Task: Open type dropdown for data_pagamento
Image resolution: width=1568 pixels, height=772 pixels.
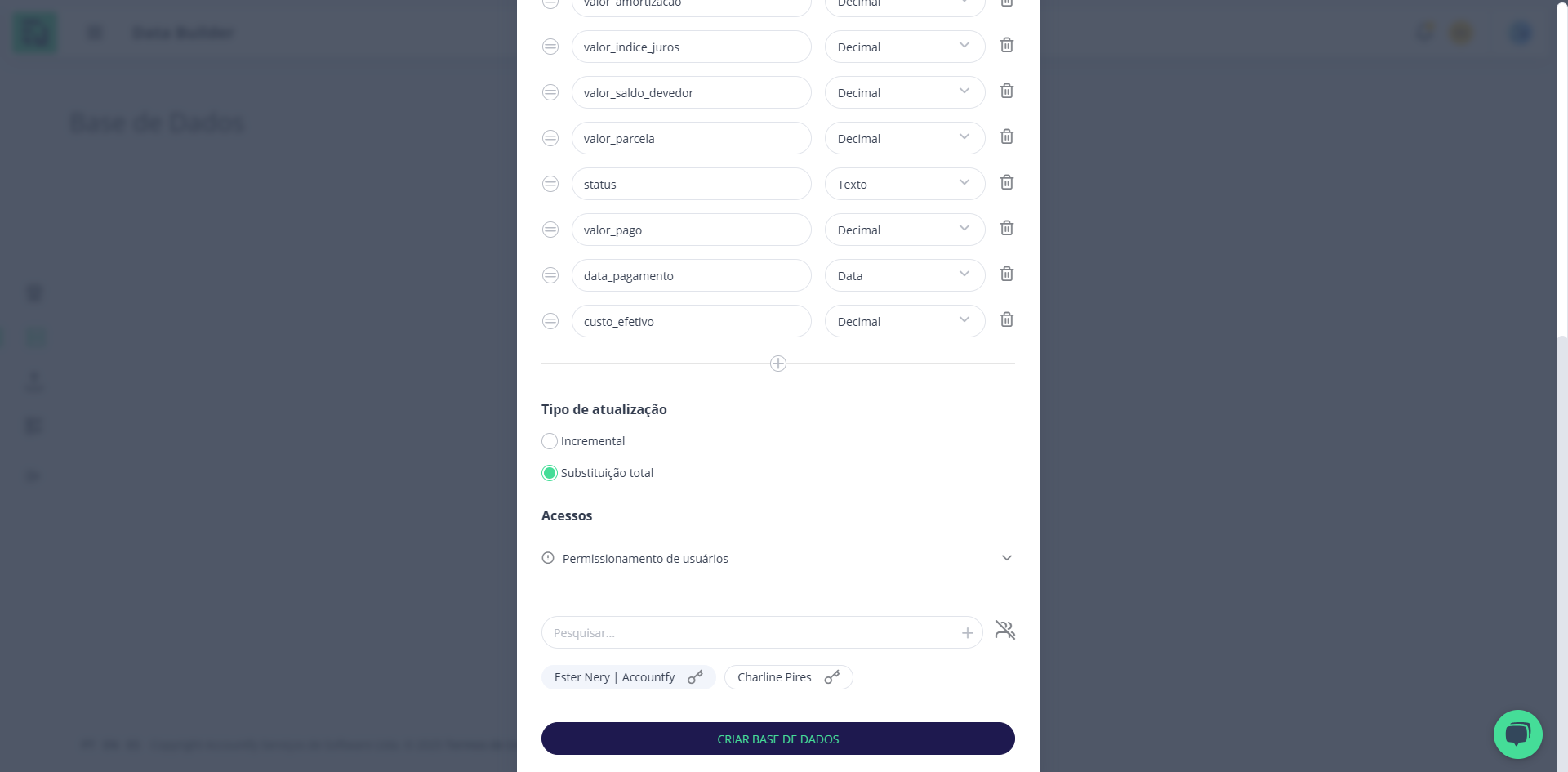Action: (x=905, y=275)
